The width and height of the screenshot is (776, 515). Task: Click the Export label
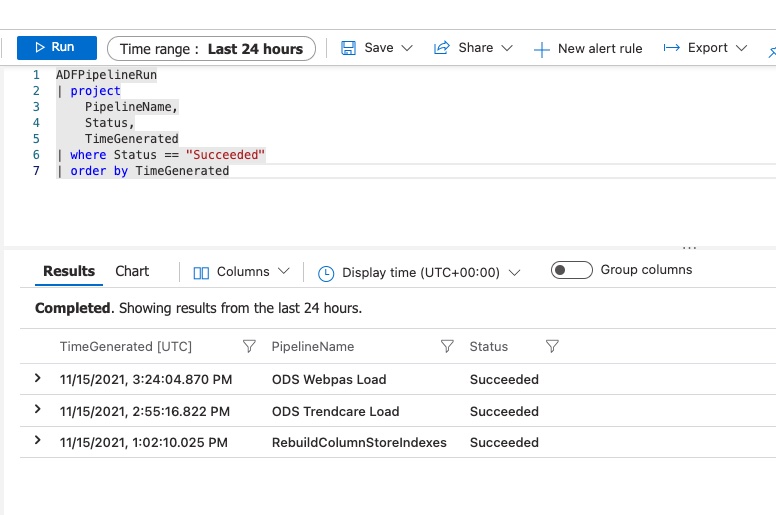[708, 47]
